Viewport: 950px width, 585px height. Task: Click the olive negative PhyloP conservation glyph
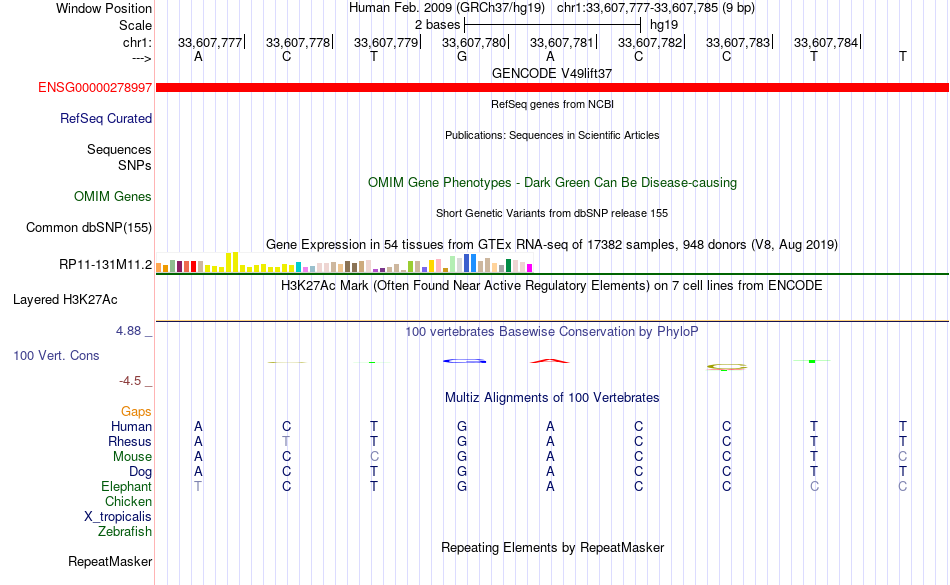pyautogui.click(x=727, y=367)
